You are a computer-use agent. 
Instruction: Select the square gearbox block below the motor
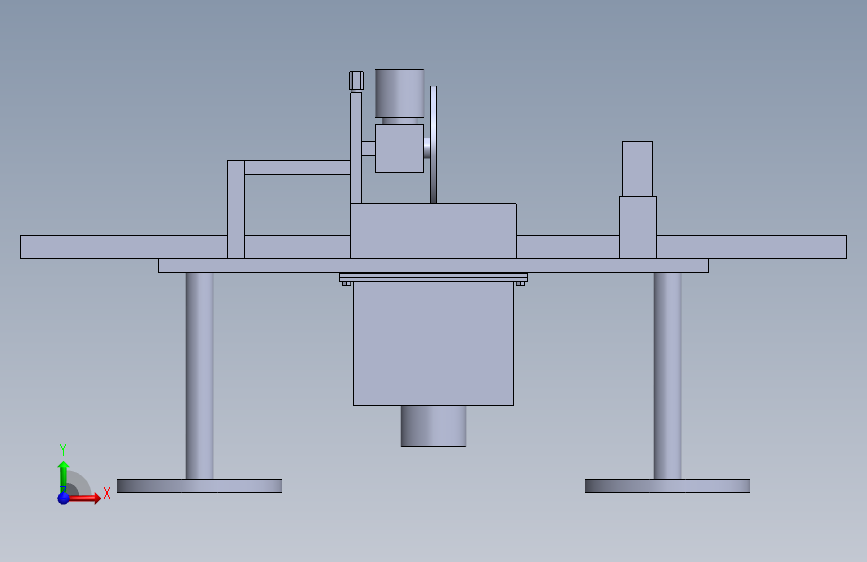(x=399, y=148)
